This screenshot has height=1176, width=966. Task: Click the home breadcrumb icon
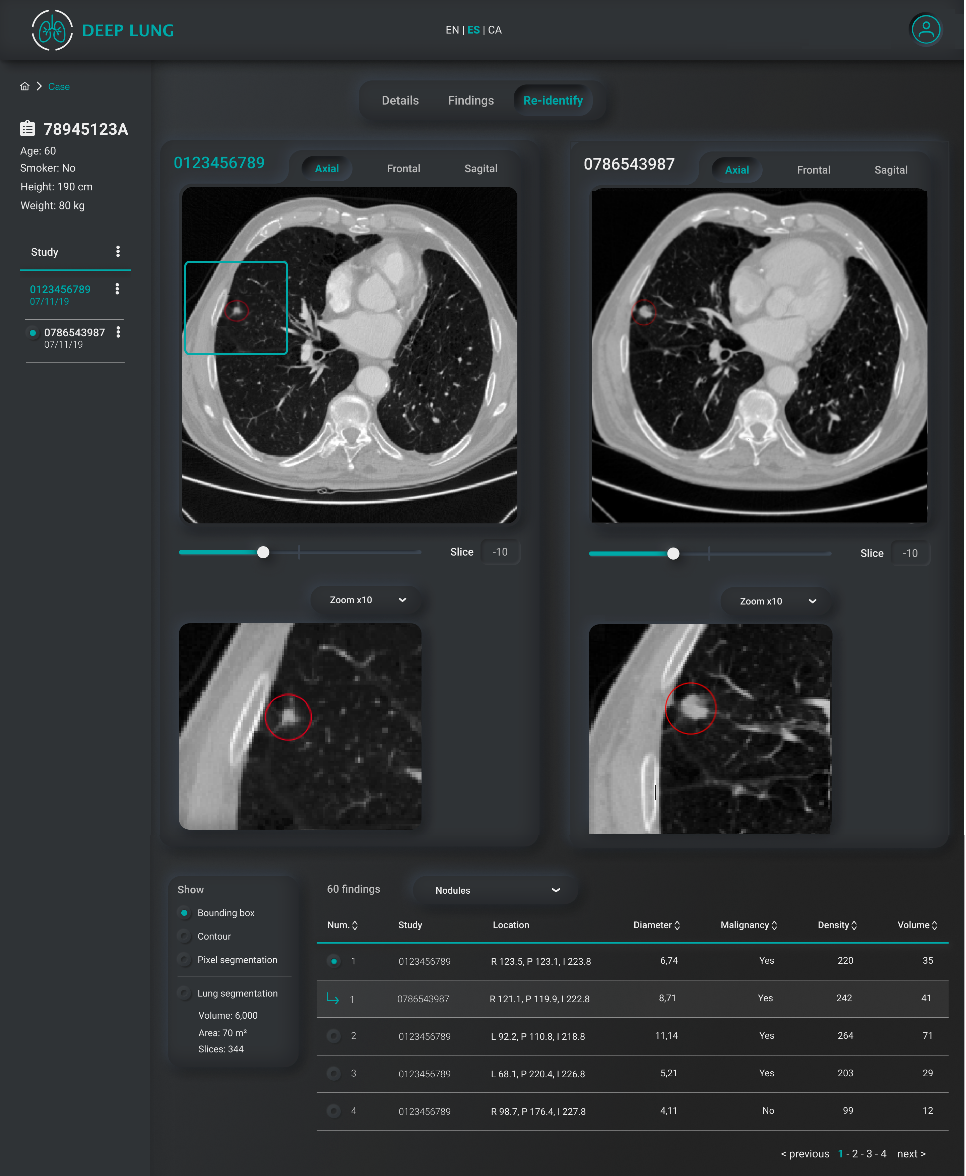(25, 87)
